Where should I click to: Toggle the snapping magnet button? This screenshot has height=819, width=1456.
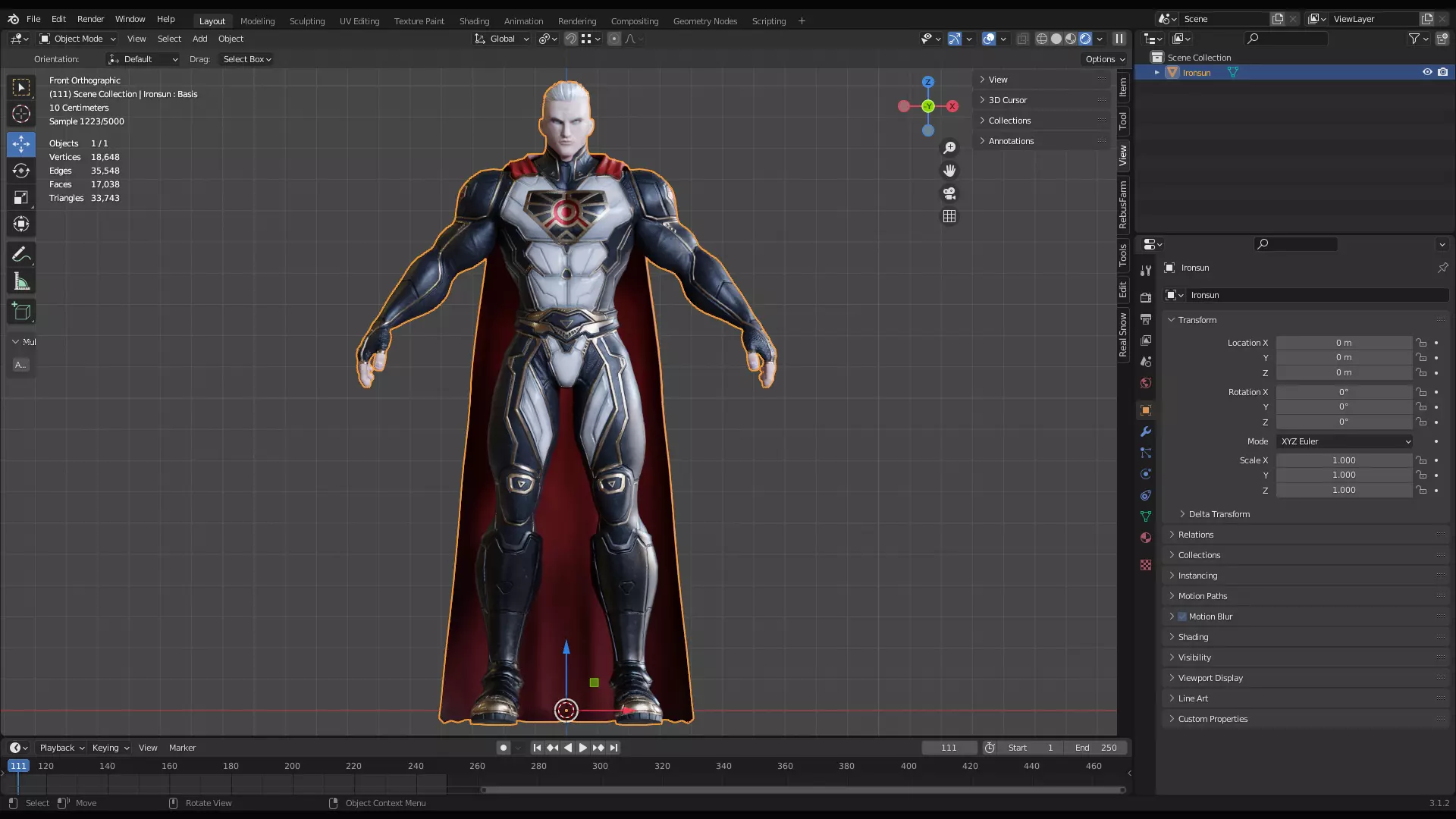coord(571,39)
